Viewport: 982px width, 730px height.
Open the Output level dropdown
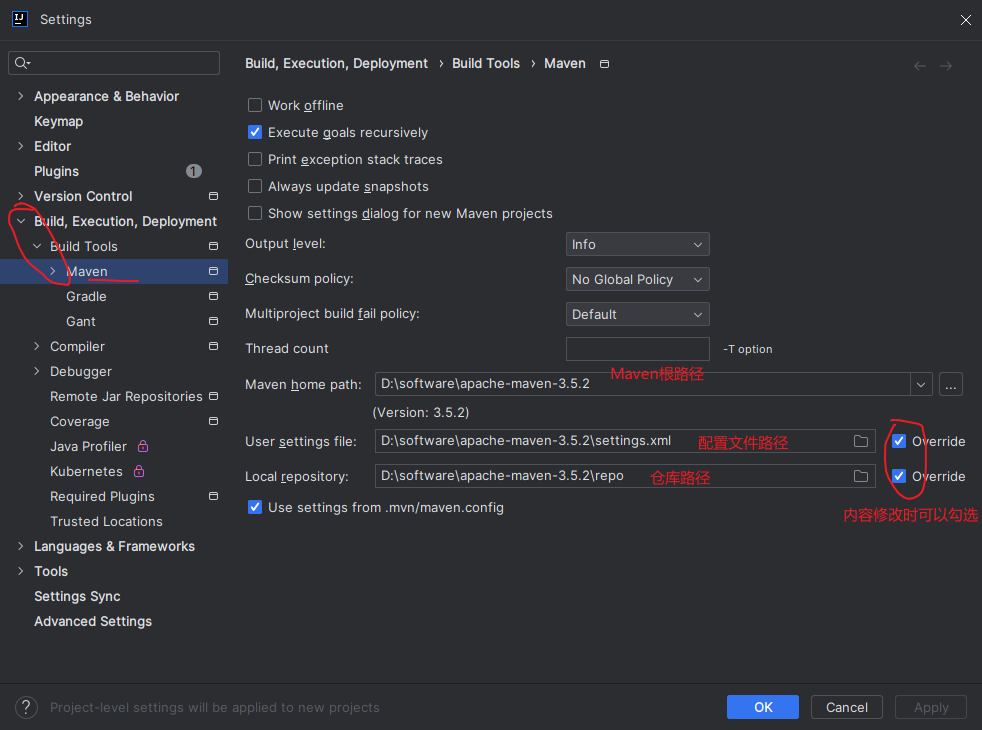[638, 244]
